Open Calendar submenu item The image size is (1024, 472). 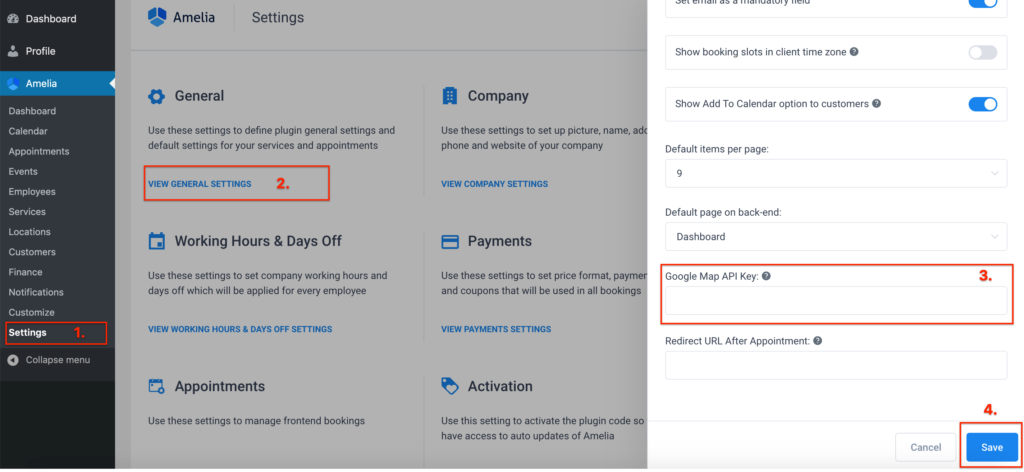28,131
